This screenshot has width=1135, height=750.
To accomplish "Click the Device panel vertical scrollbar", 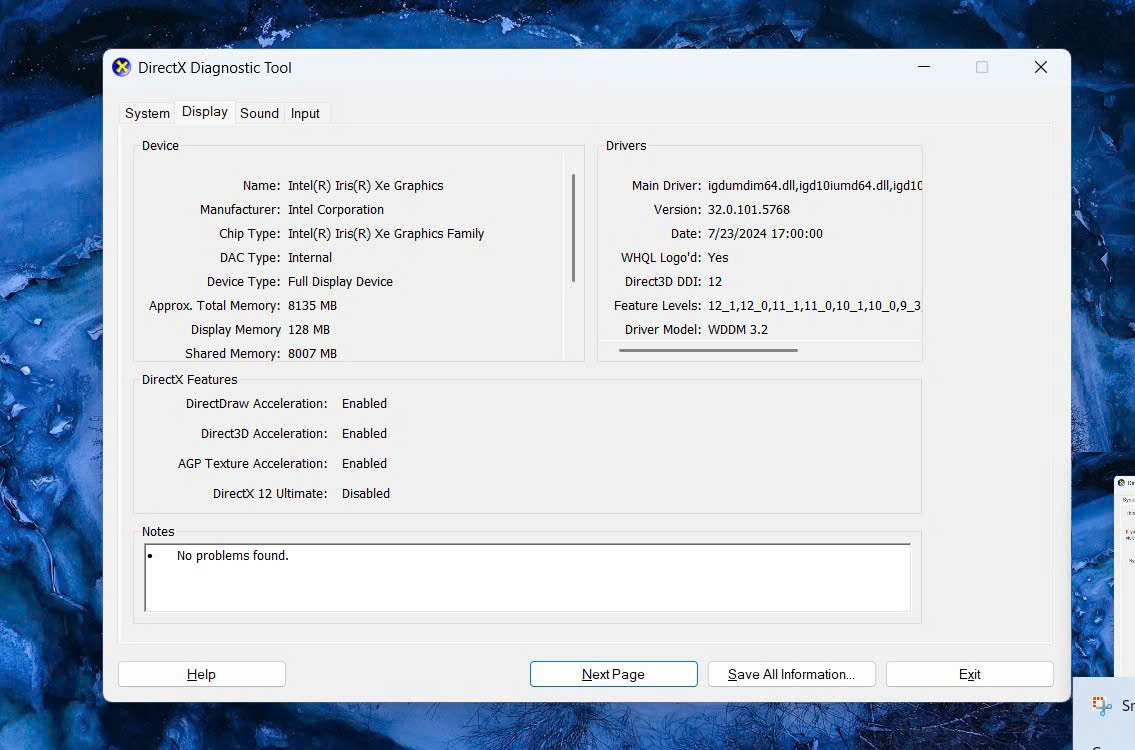I will [x=573, y=228].
